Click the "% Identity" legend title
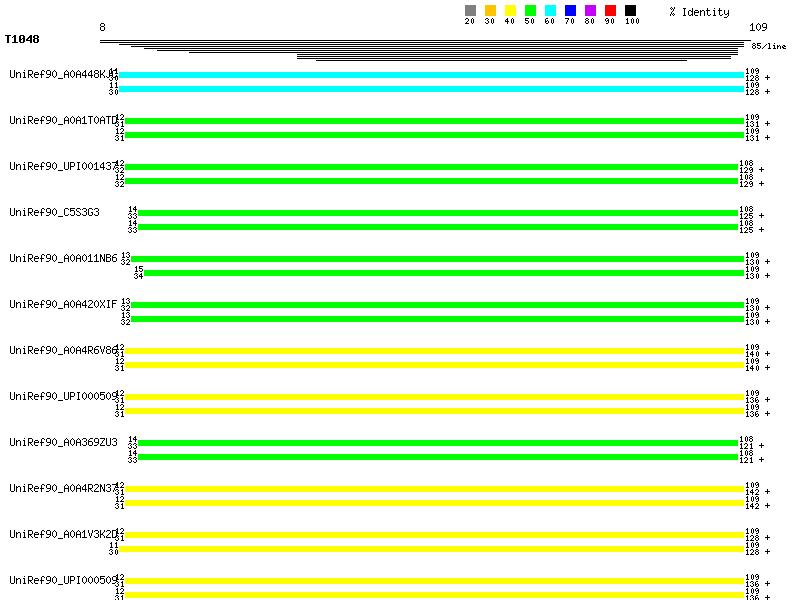This screenshot has height=600, width=800. click(699, 12)
